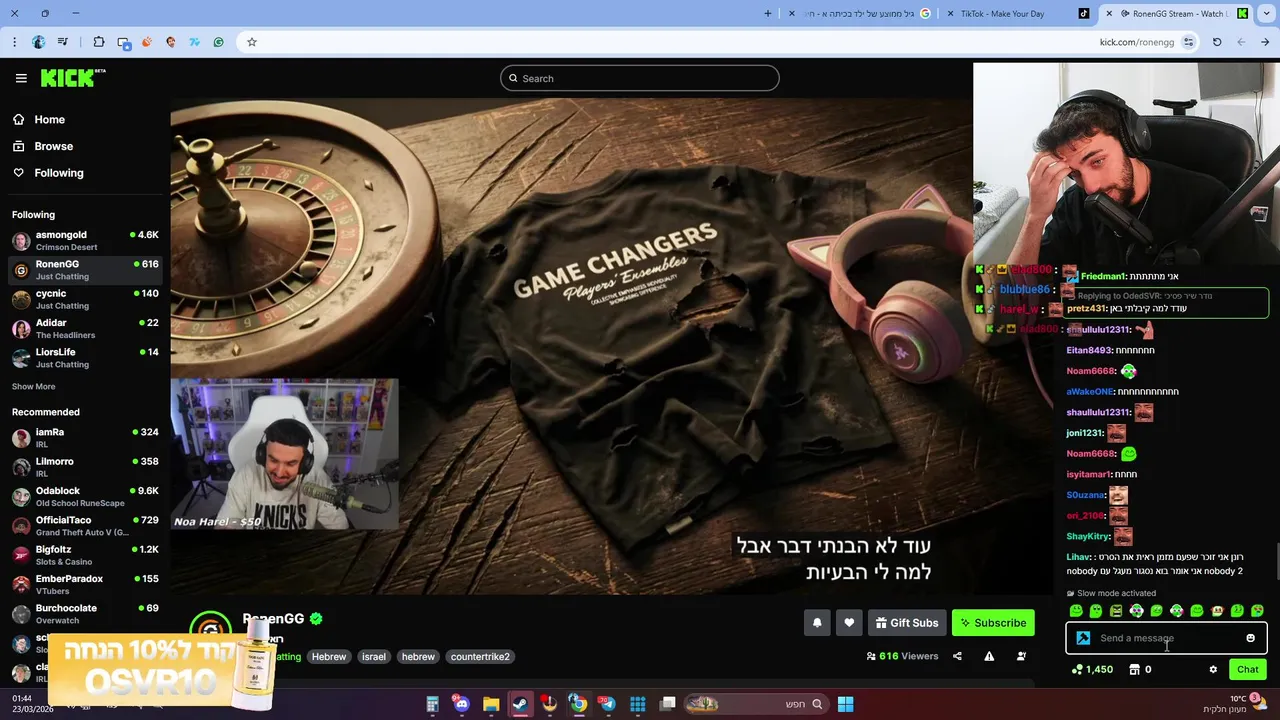Image resolution: width=1280 pixels, height=720 pixels.
Task: Open a new browser tab
Action: [768, 13]
